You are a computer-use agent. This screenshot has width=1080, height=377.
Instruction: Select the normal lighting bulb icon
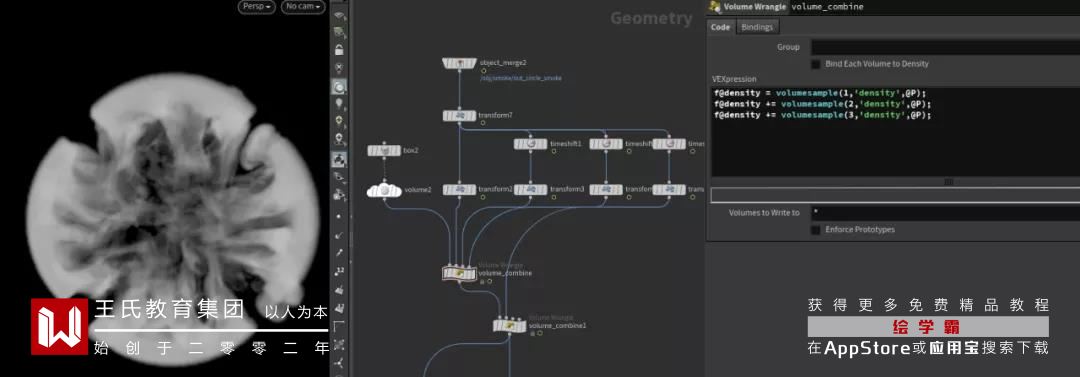339,104
